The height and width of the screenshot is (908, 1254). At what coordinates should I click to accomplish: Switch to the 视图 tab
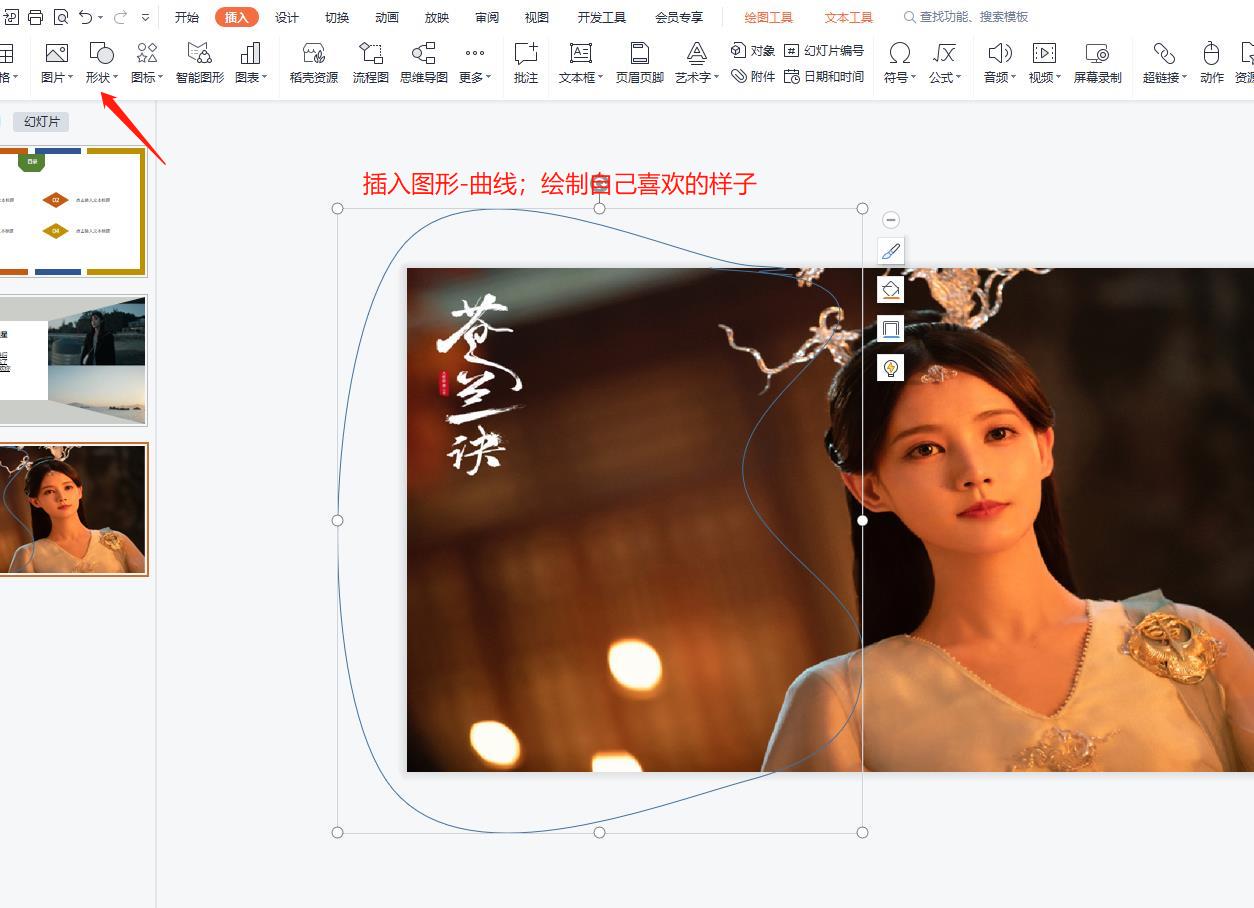[x=537, y=17]
